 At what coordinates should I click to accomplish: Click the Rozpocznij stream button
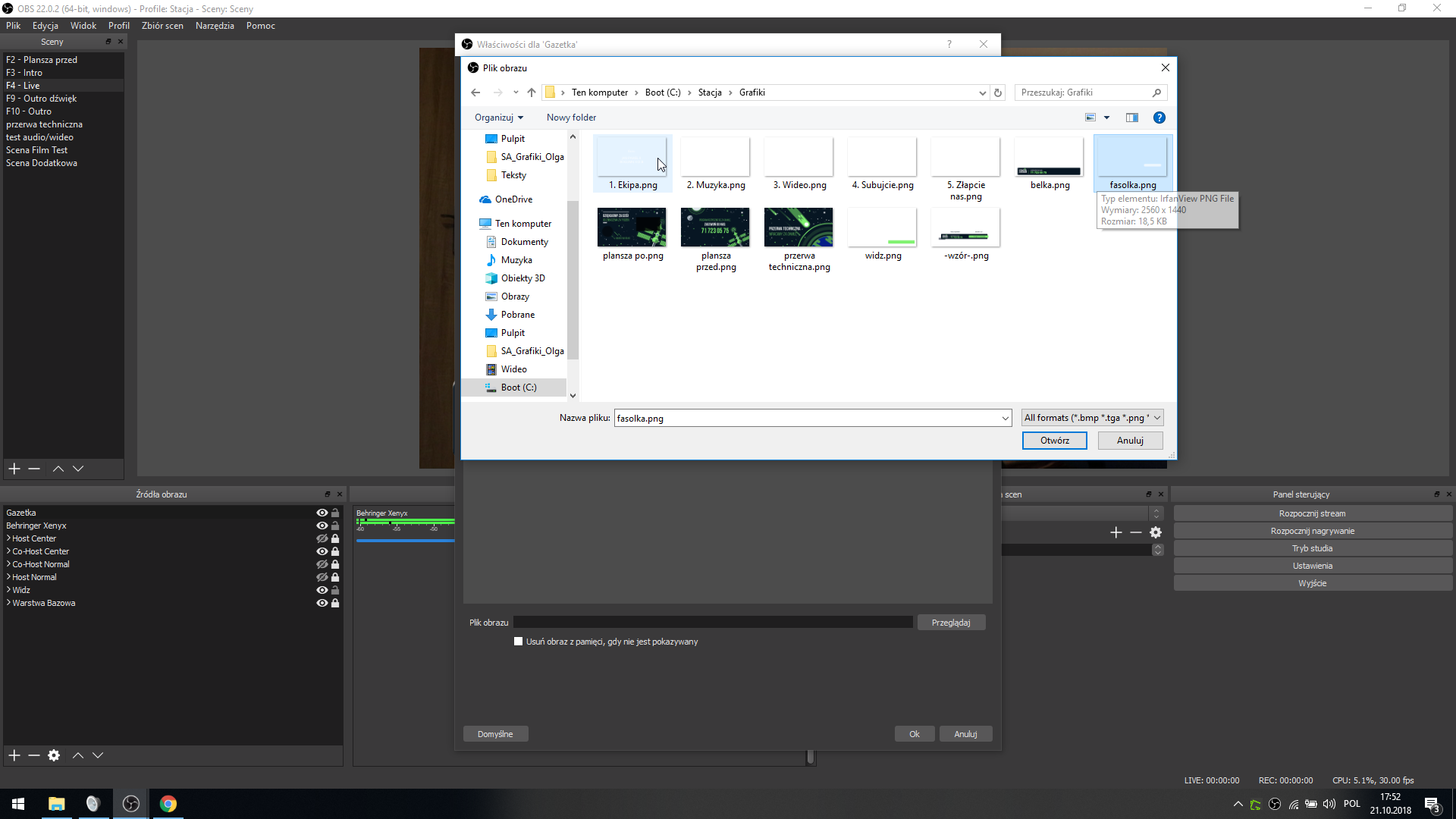(1312, 513)
